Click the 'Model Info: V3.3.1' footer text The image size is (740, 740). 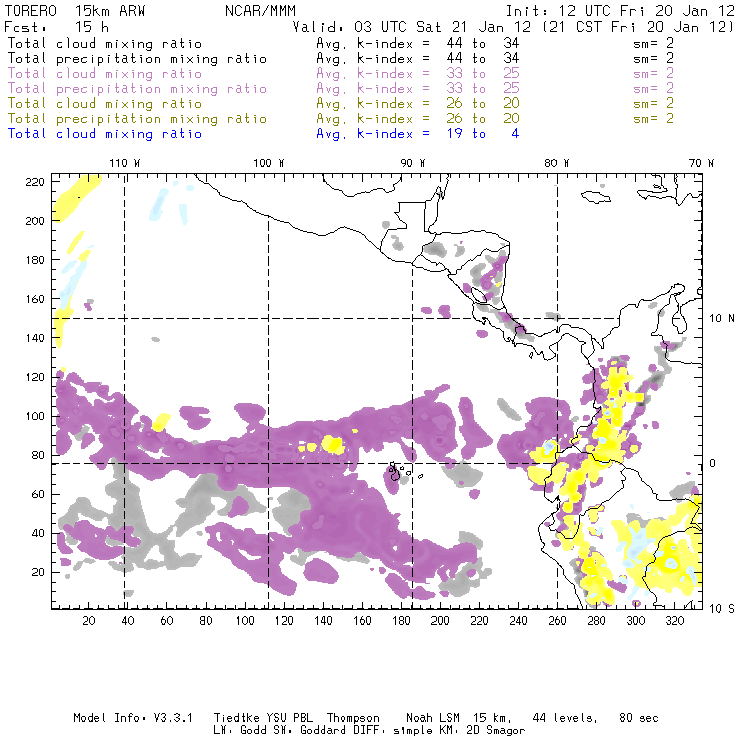pyautogui.click(x=133, y=718)
